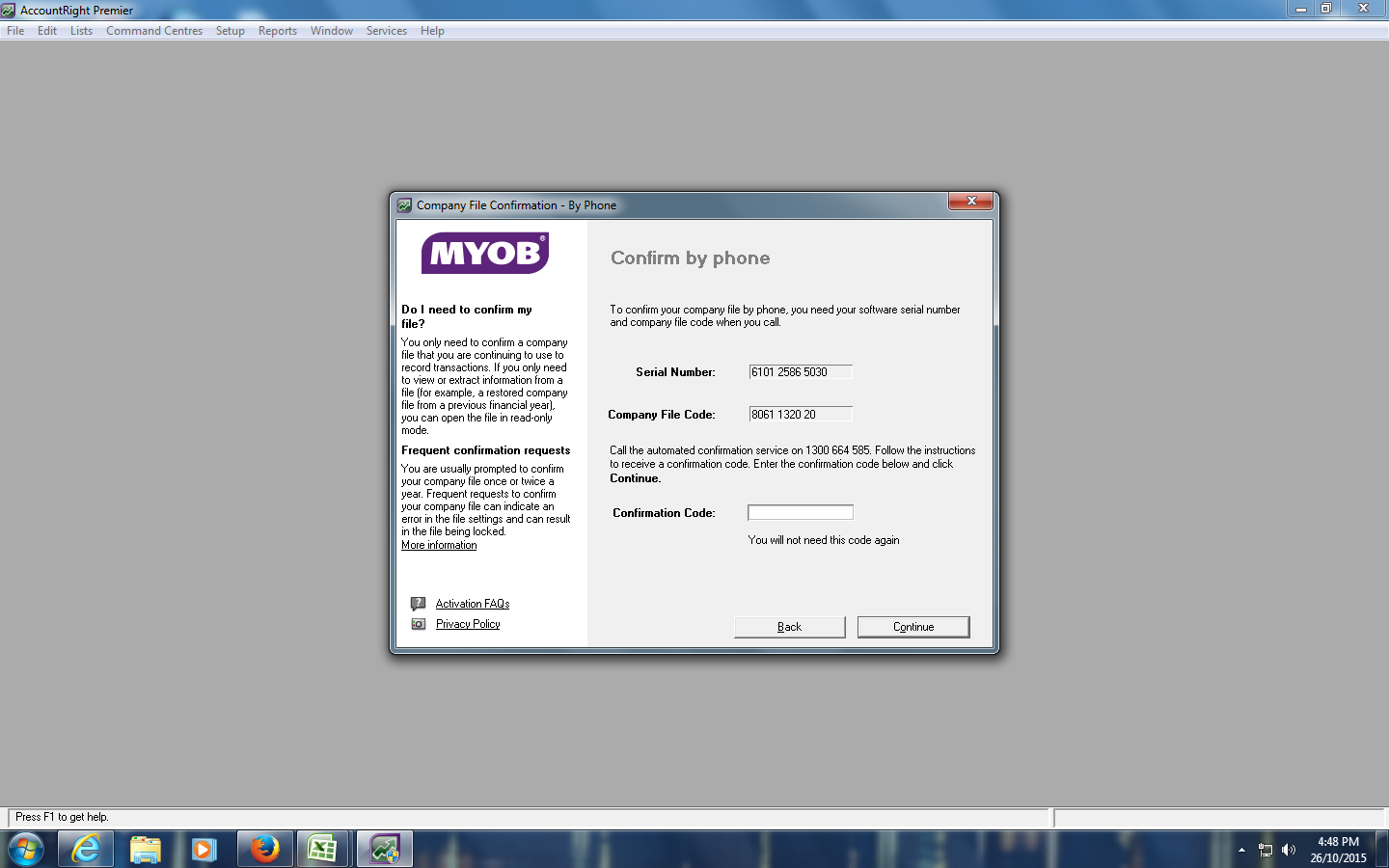The image size is (1389, 868).
Task: Open the Setup menu
Action: 230,31
